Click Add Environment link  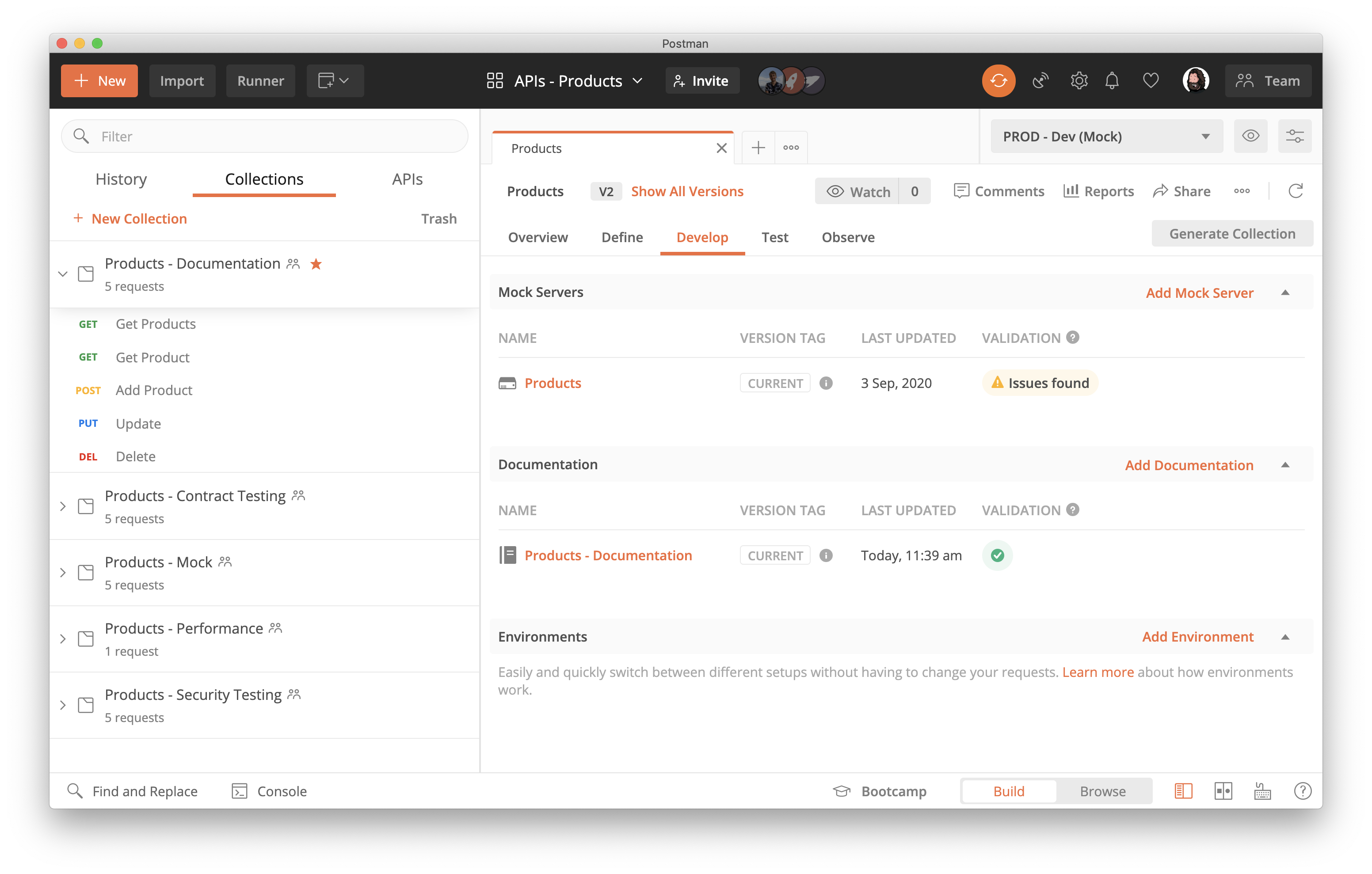[x=1198, y=636]
